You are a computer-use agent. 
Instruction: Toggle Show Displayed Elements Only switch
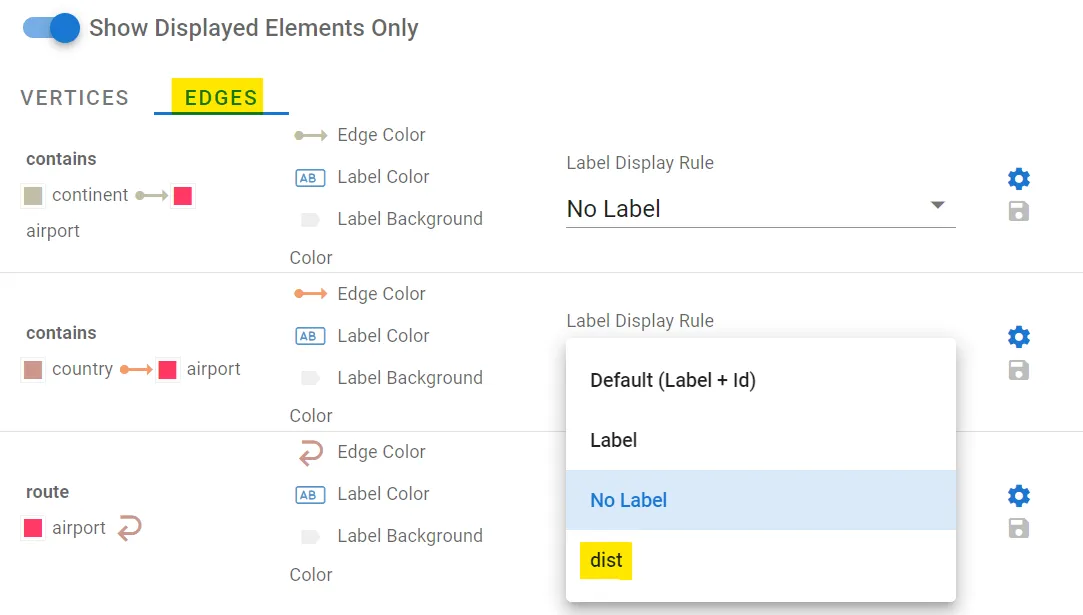[51, 28]
